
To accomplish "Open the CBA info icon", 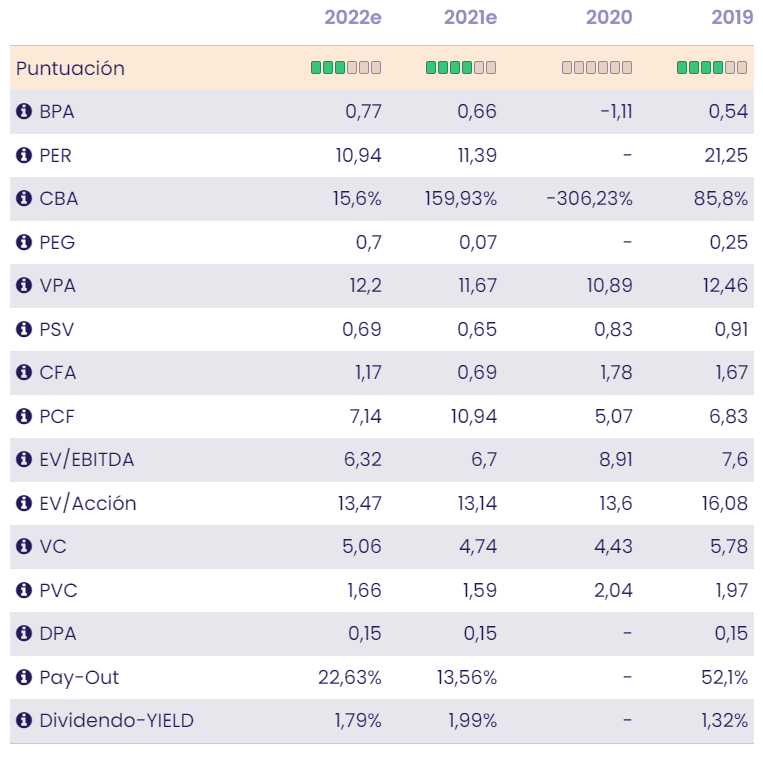I will coord(24,199).
